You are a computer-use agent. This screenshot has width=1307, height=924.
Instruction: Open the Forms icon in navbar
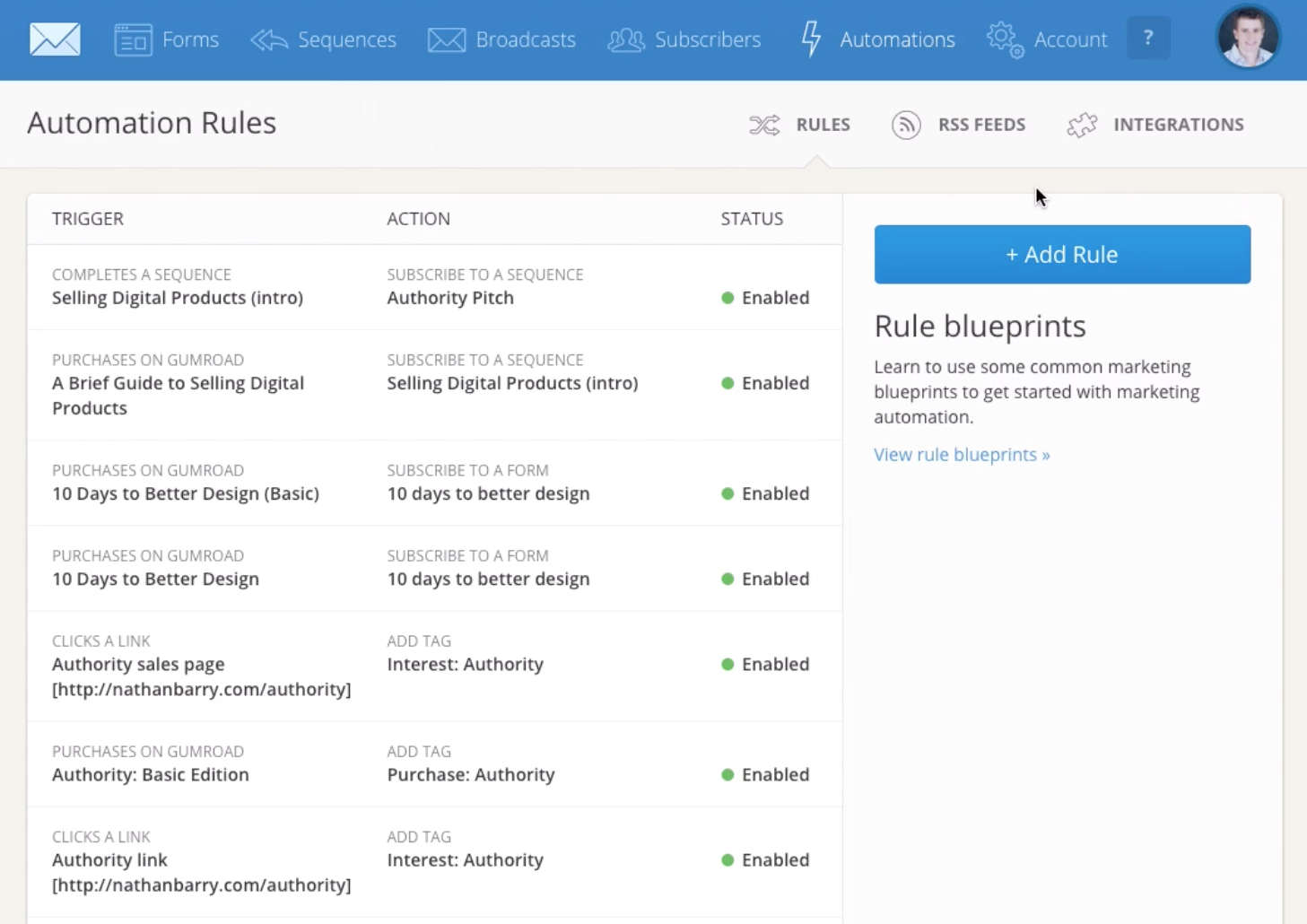(x=133, y=39)
